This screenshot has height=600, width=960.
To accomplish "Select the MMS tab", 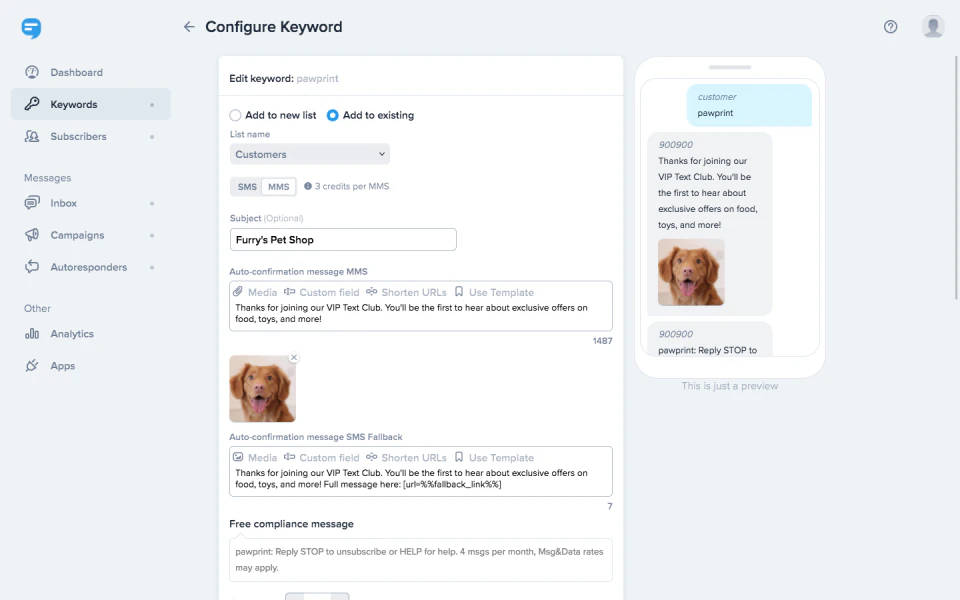I will tap(279, 186).
